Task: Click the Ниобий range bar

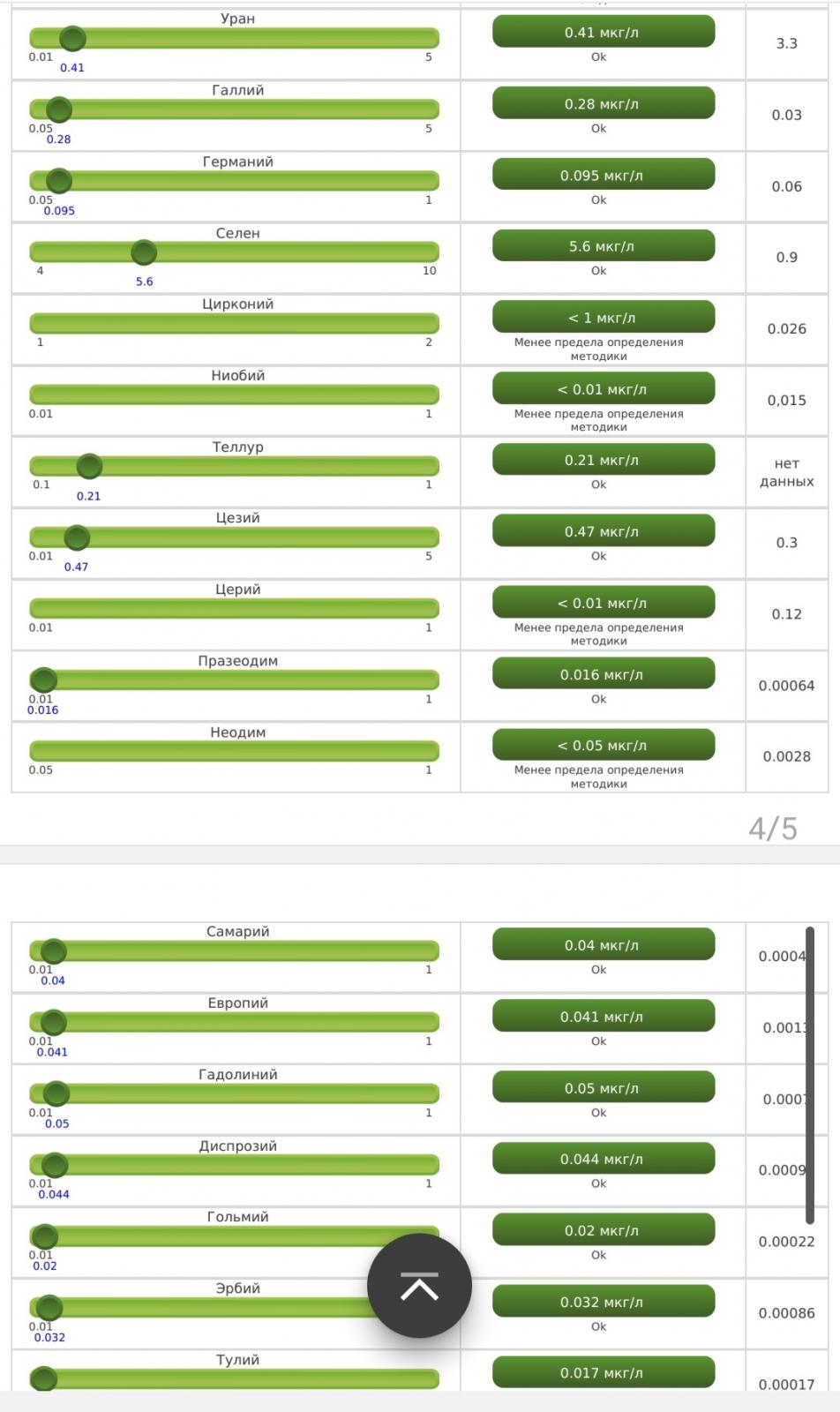Action: point(235,394)
